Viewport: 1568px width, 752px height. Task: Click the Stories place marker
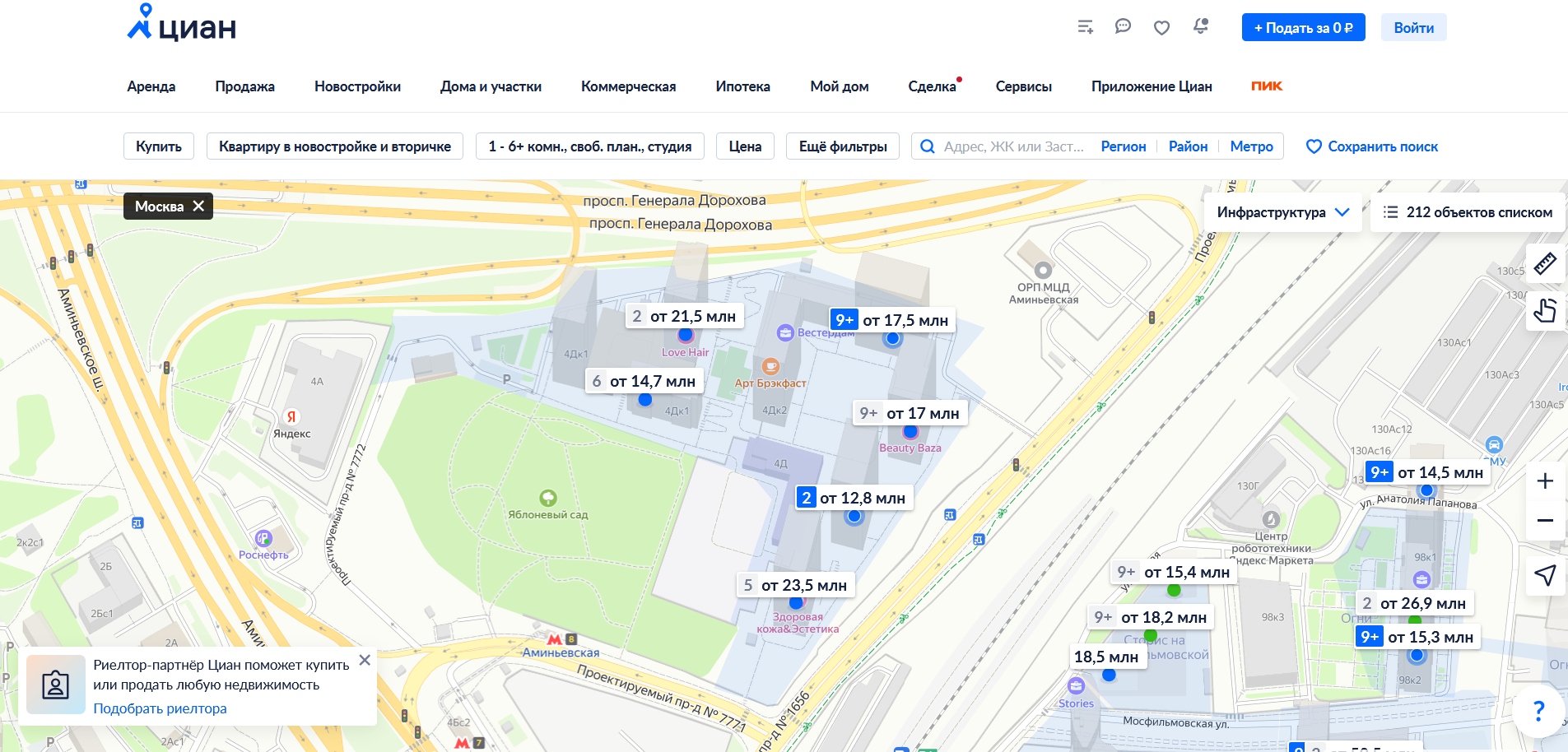pos(1076,685)
